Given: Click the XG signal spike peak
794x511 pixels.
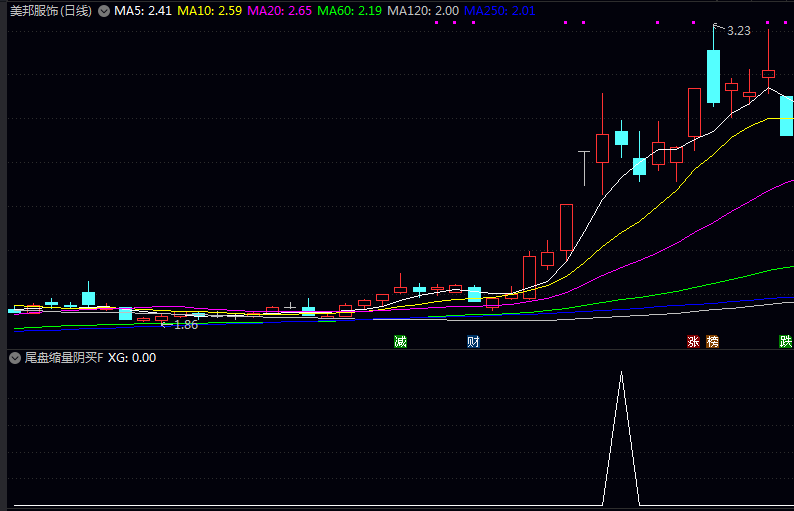Looking at the screenshot, I should [x=621, y=373].
